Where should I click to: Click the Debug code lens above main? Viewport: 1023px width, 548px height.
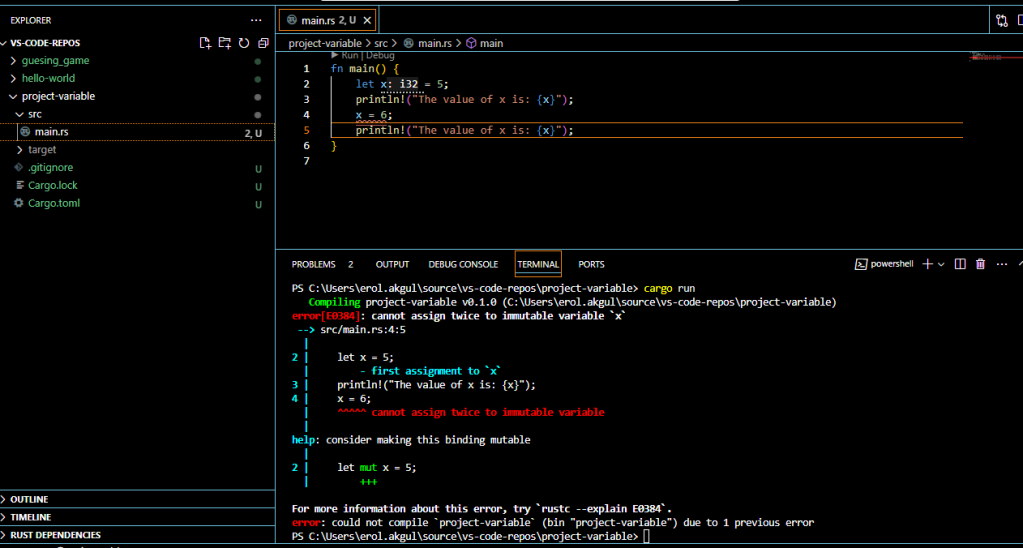click(x=381, y=56)
